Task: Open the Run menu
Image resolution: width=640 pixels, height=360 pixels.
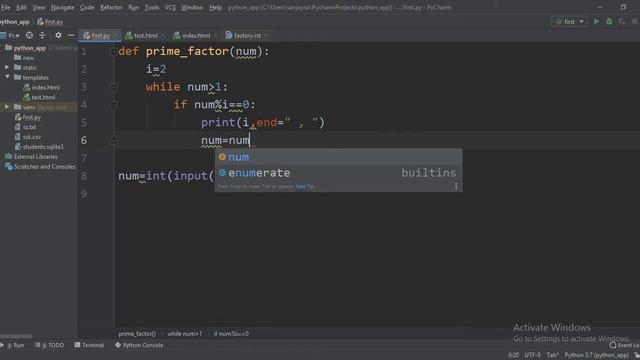Action: click(133, 7)
